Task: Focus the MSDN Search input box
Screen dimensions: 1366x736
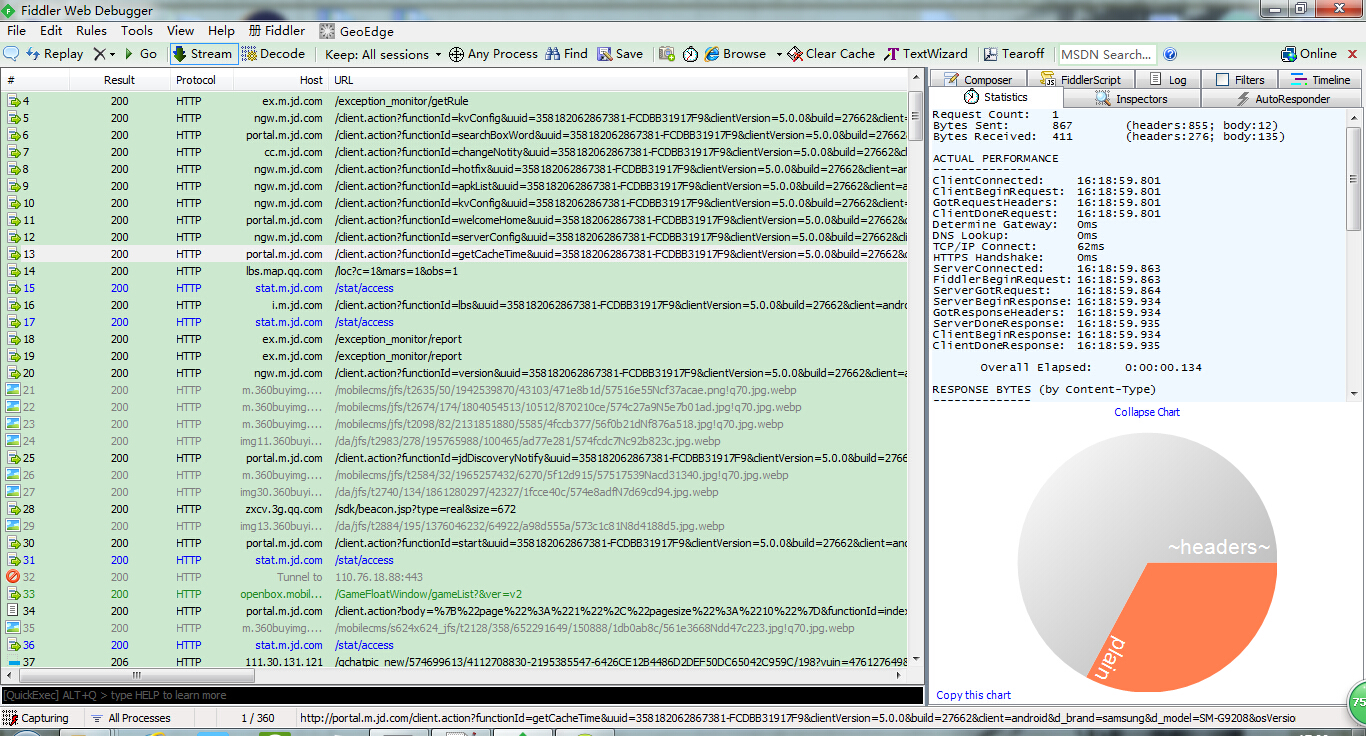Action: [1107, 54]
